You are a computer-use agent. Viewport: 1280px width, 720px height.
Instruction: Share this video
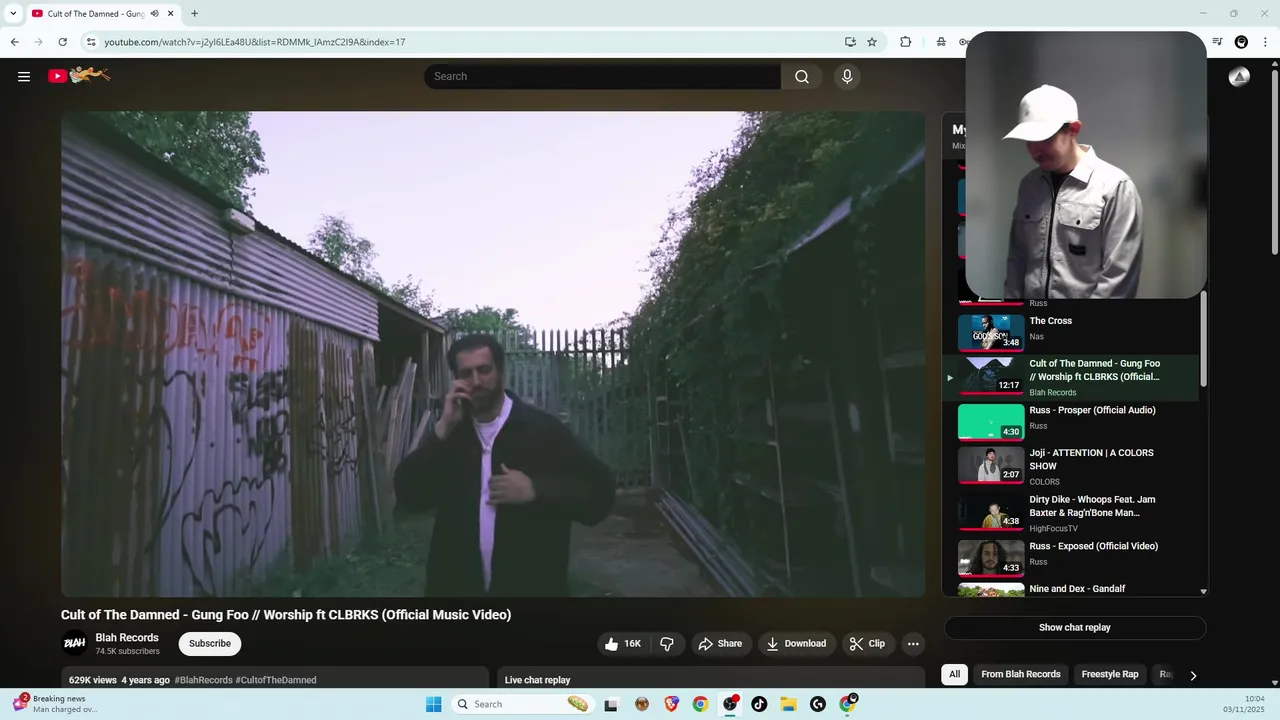pos(720,644)
